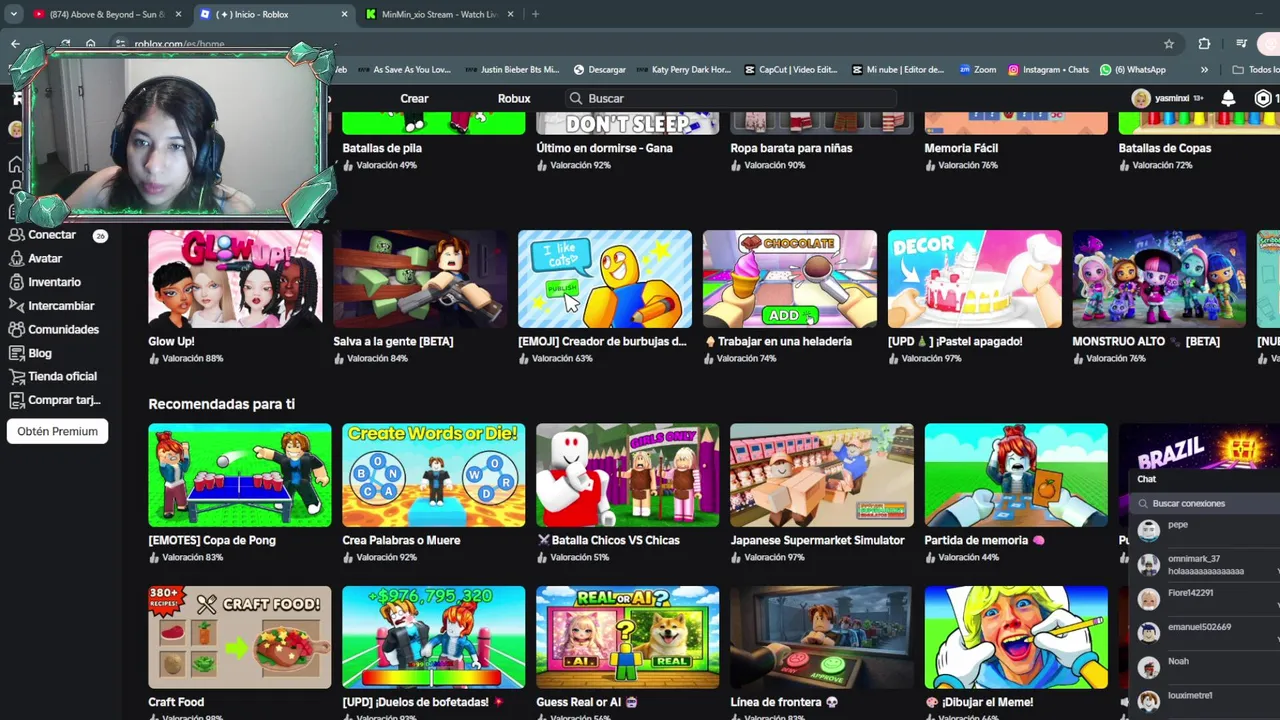This screenshot has width=1280, height=720.
Task: Open the Tienda oficial cart icon
Action: pos(16,376)
